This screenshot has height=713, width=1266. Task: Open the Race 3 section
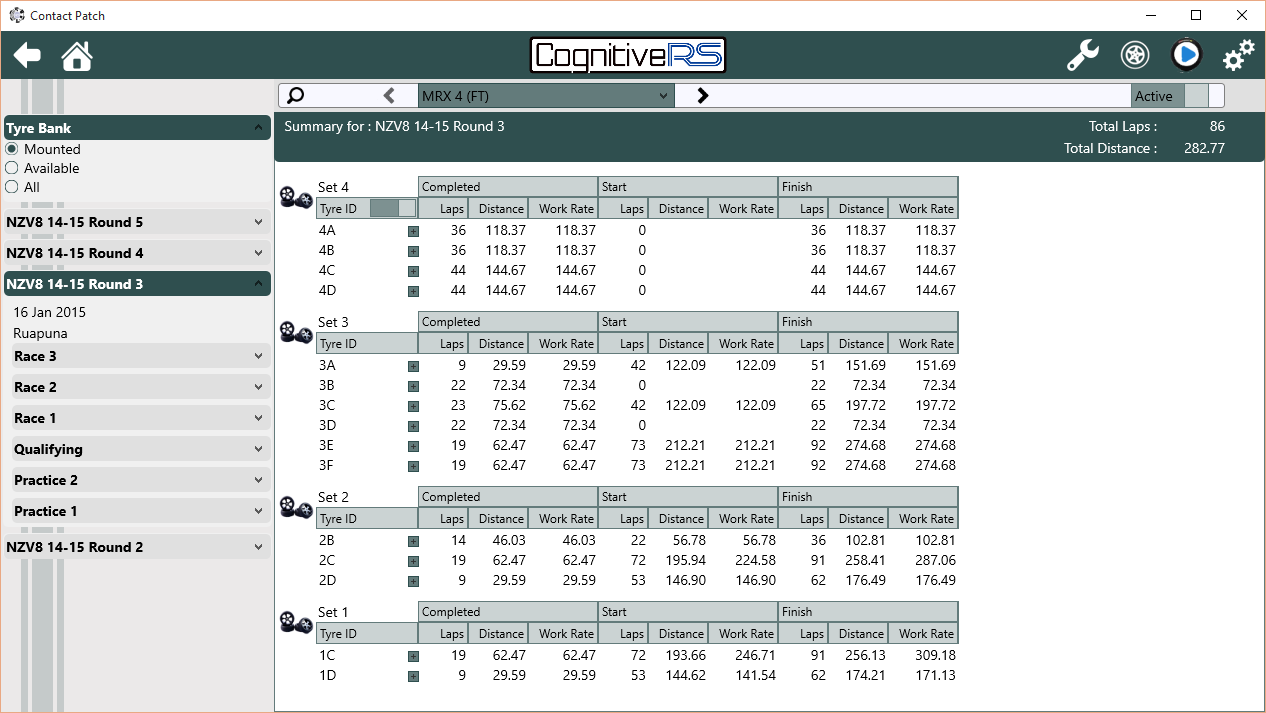click(x=140, y=356)
